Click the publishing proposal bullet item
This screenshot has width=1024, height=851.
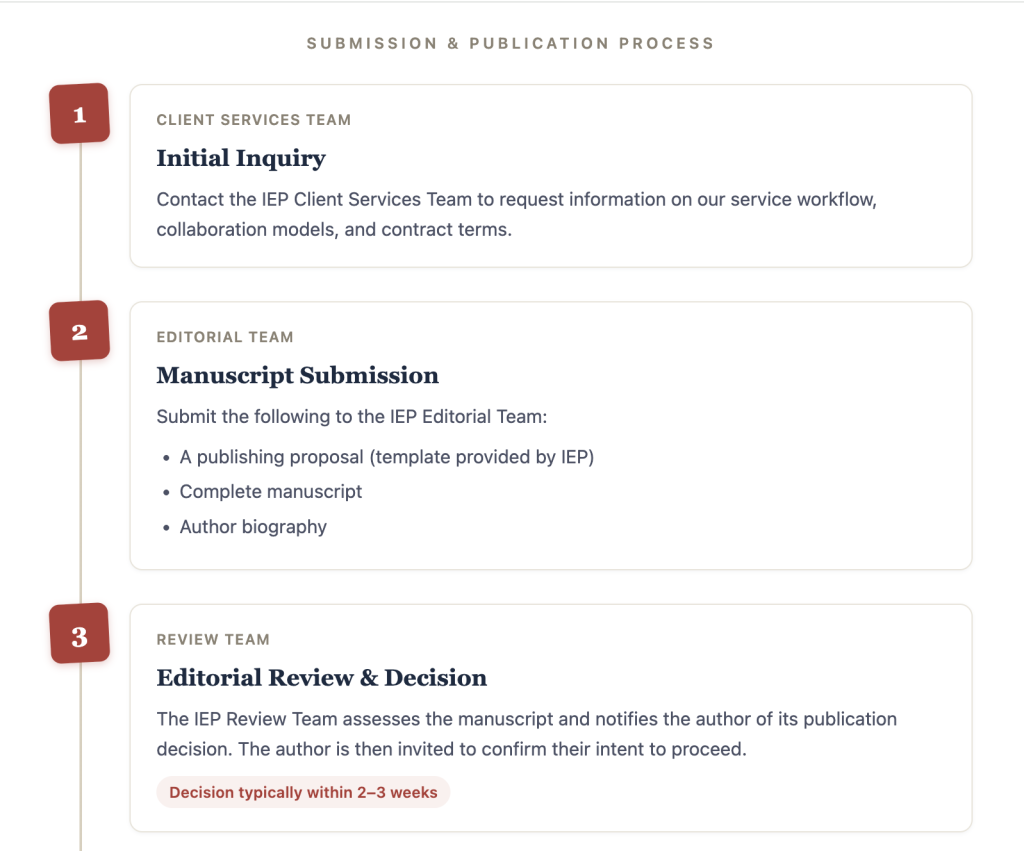[387, 457]
